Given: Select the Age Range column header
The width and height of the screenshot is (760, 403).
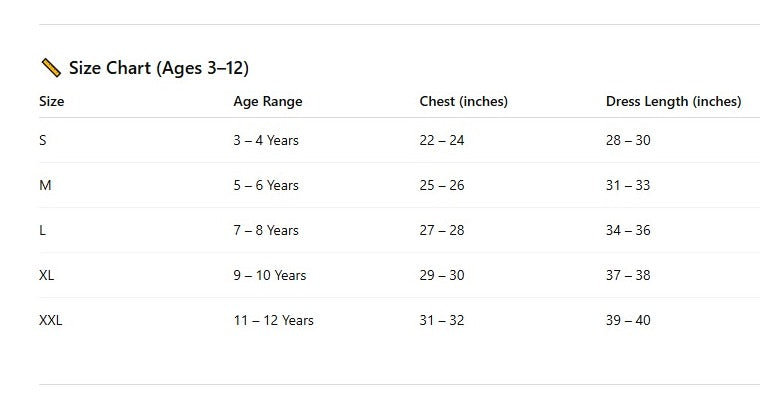Looking at the screenshot, I should pyautogui.click(x=267, y=101).
